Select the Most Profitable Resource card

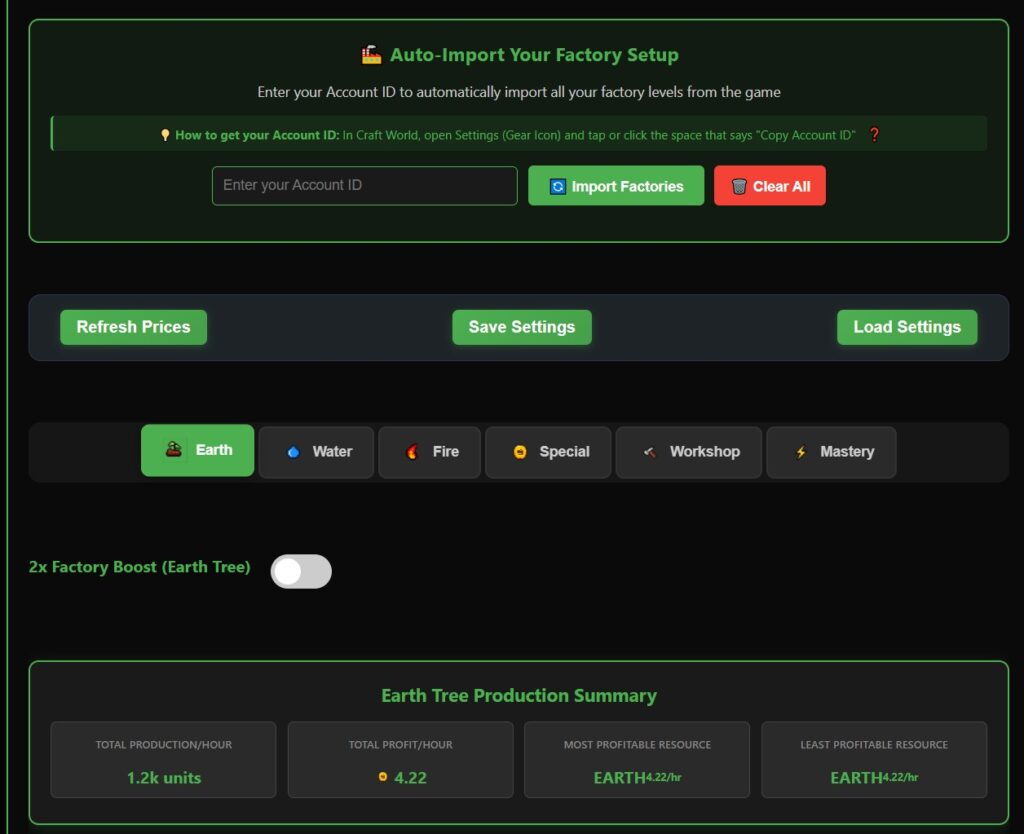(x=636, y=760)
